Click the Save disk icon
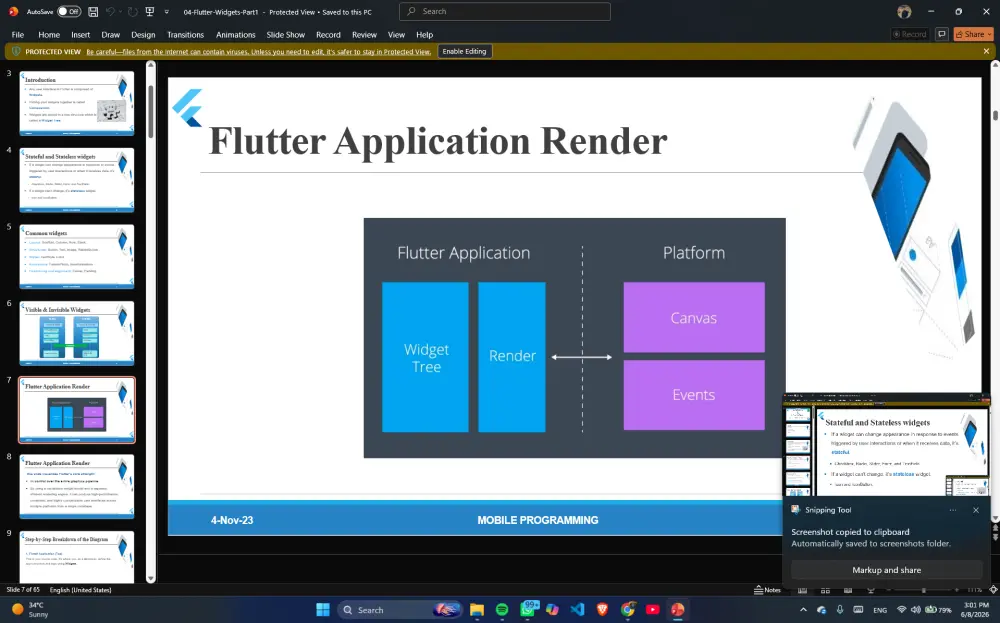The width and height of the screenshot is (1000, 623). point(93,11)
